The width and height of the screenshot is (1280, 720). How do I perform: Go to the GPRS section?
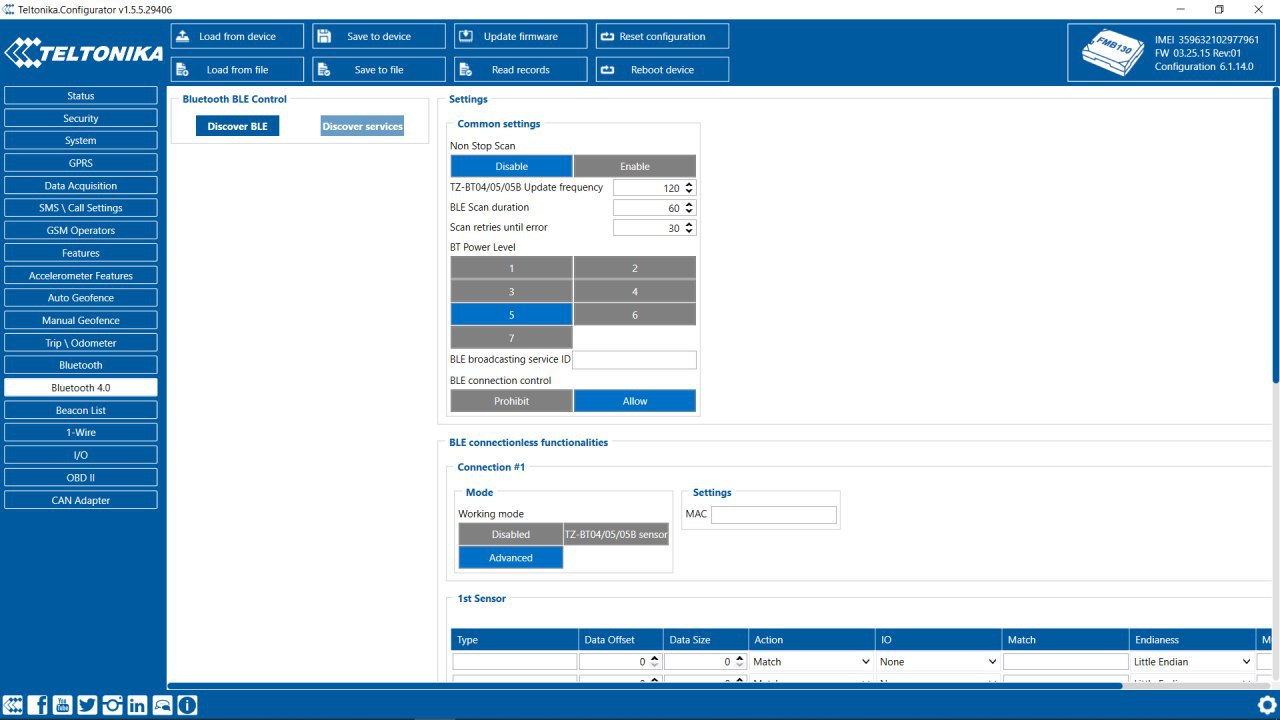pyautogui.click(x=81, y=163)
